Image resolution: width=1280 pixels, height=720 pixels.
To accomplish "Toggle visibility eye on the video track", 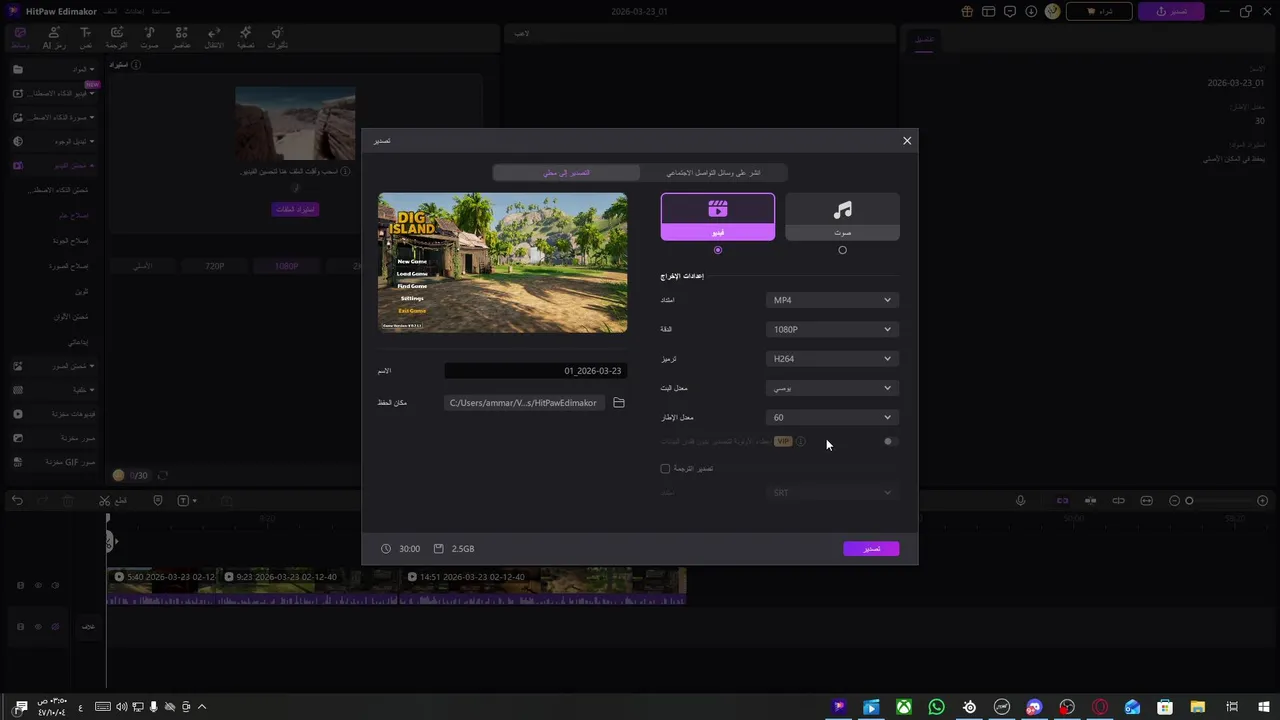I will (x=38, y=585).
